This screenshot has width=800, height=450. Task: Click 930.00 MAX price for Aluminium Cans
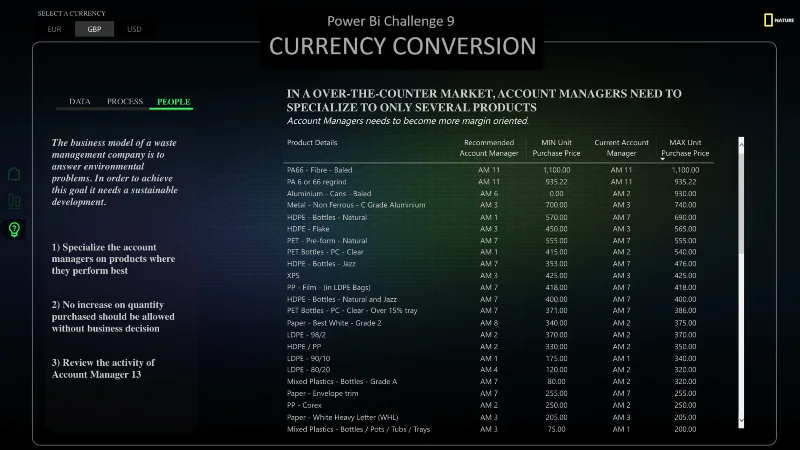pyautogui.click(x=685, y=193)
